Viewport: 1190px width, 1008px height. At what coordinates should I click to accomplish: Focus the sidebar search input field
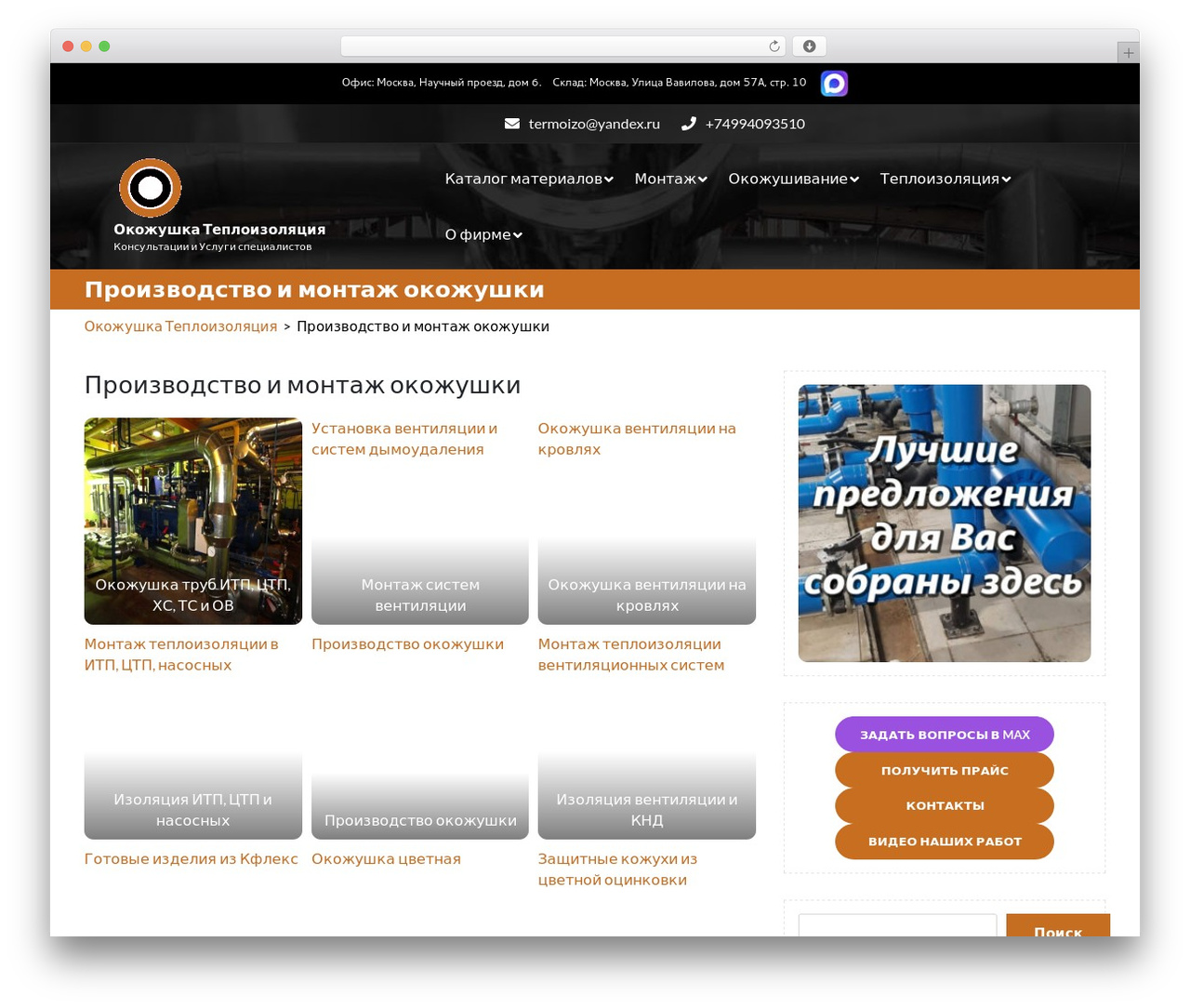tap(897, 925)
